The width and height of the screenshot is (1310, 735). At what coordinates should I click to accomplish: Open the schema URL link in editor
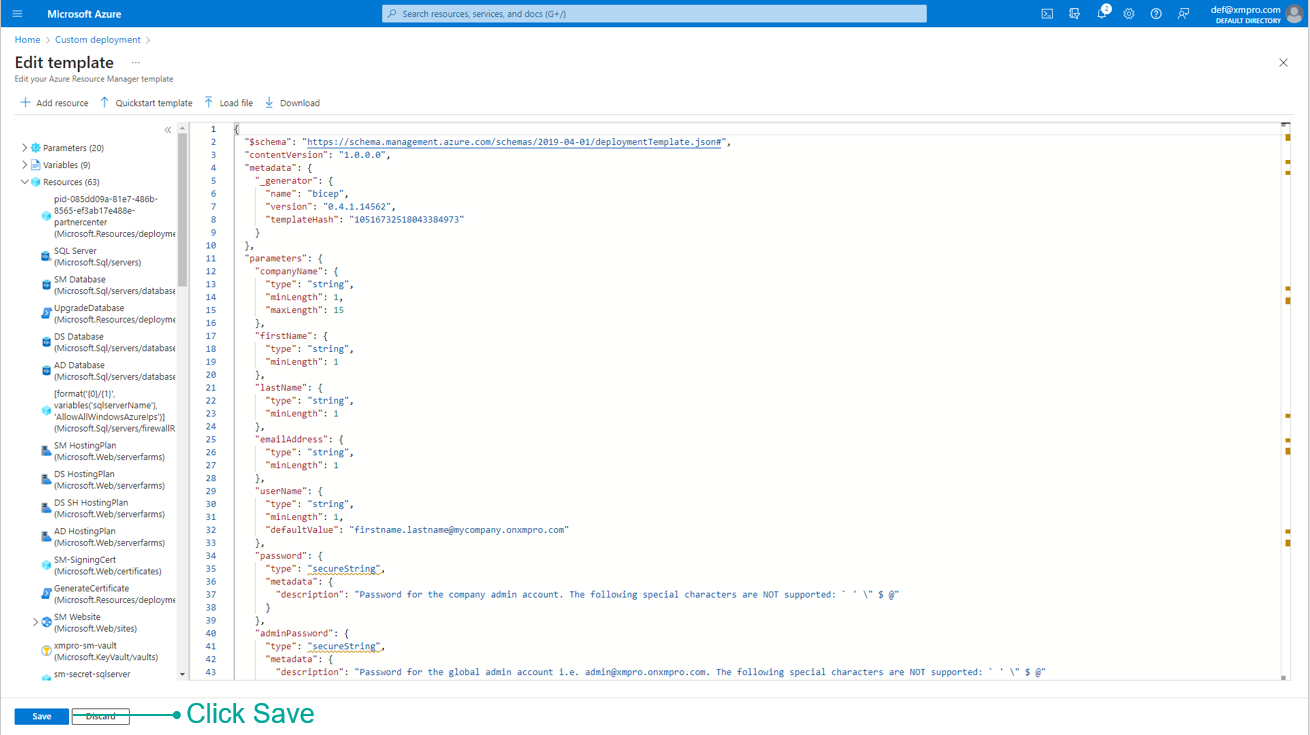(x=514, y=142)
